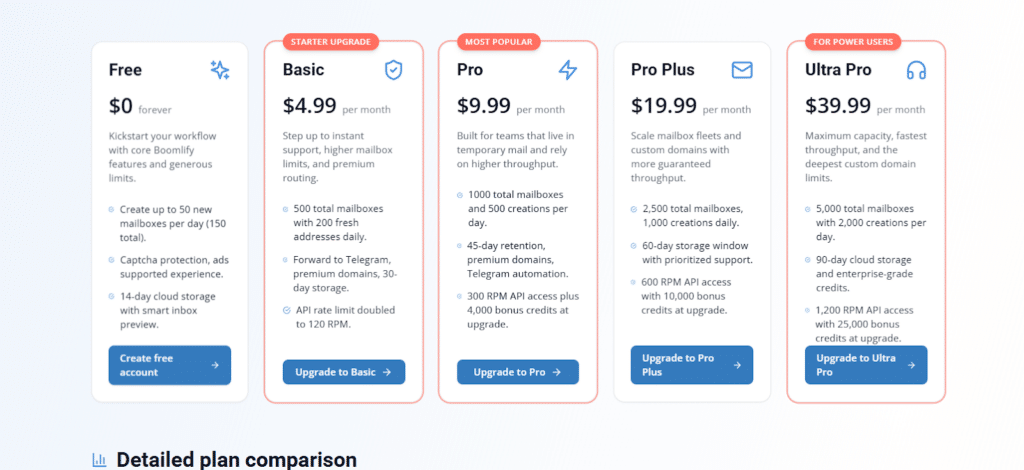1024x470 pixels.
Task: Click the check icon next to API rate limit doubled
Action: [x=286, y=310]
